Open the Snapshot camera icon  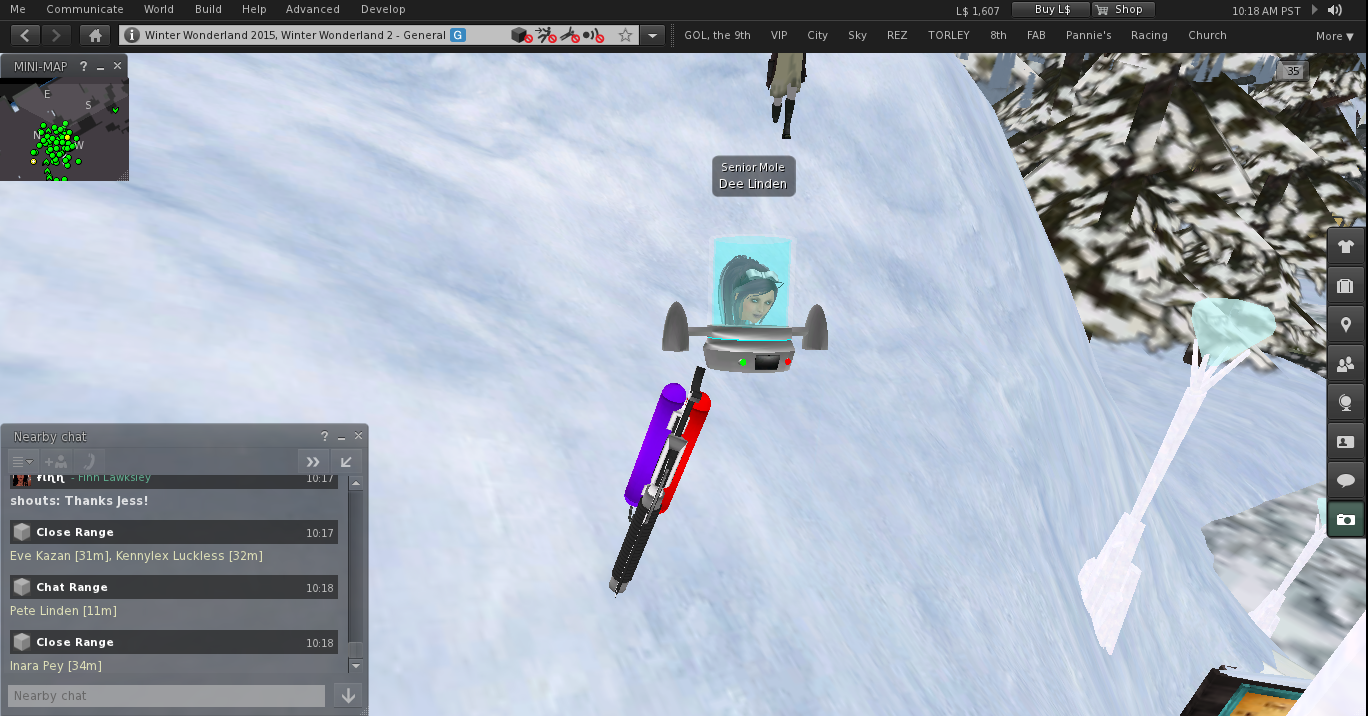coord(1345,520)
